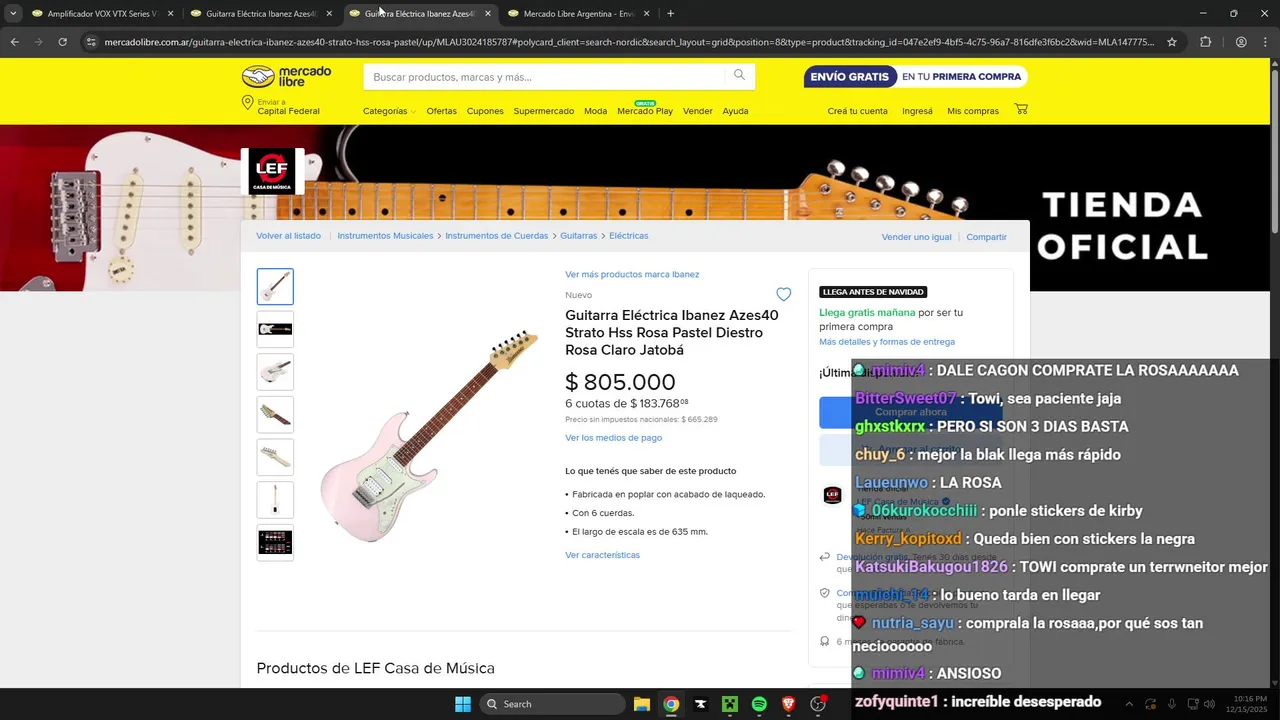
Task: Select the seventh dark collage thumbnail
Action: (275, 542)
